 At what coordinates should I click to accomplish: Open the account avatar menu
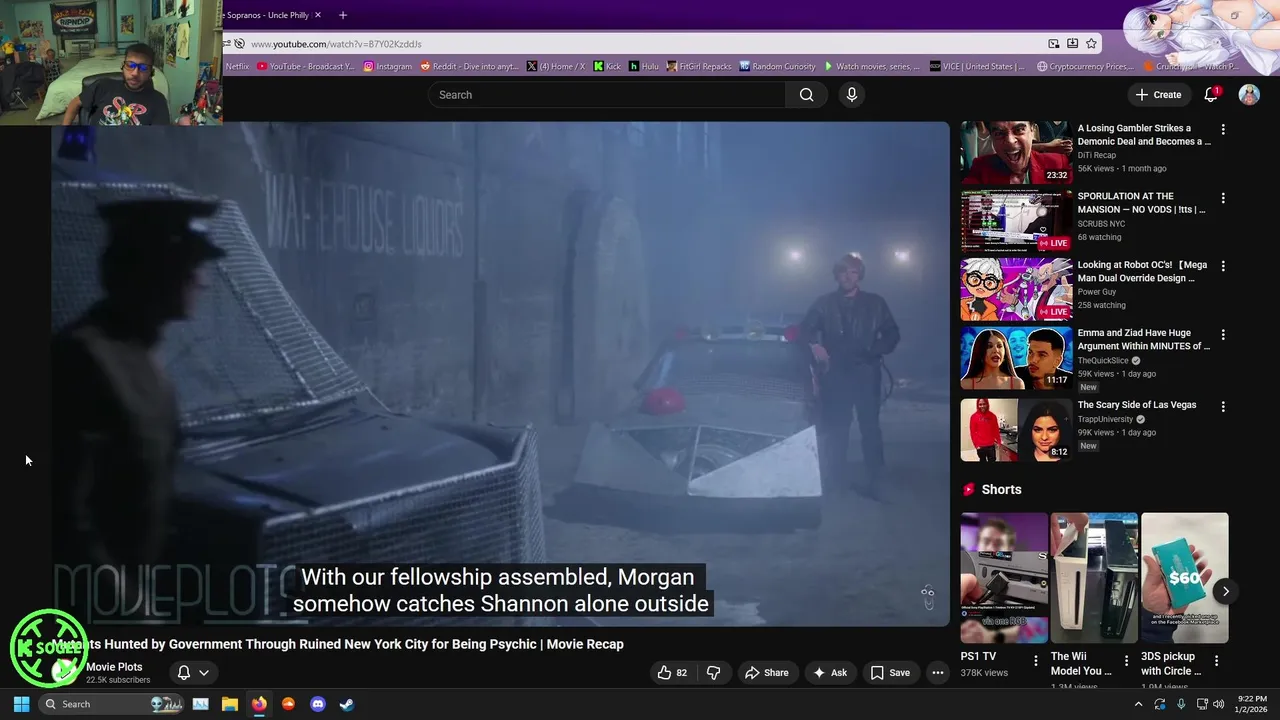(x=1249, y=95)
